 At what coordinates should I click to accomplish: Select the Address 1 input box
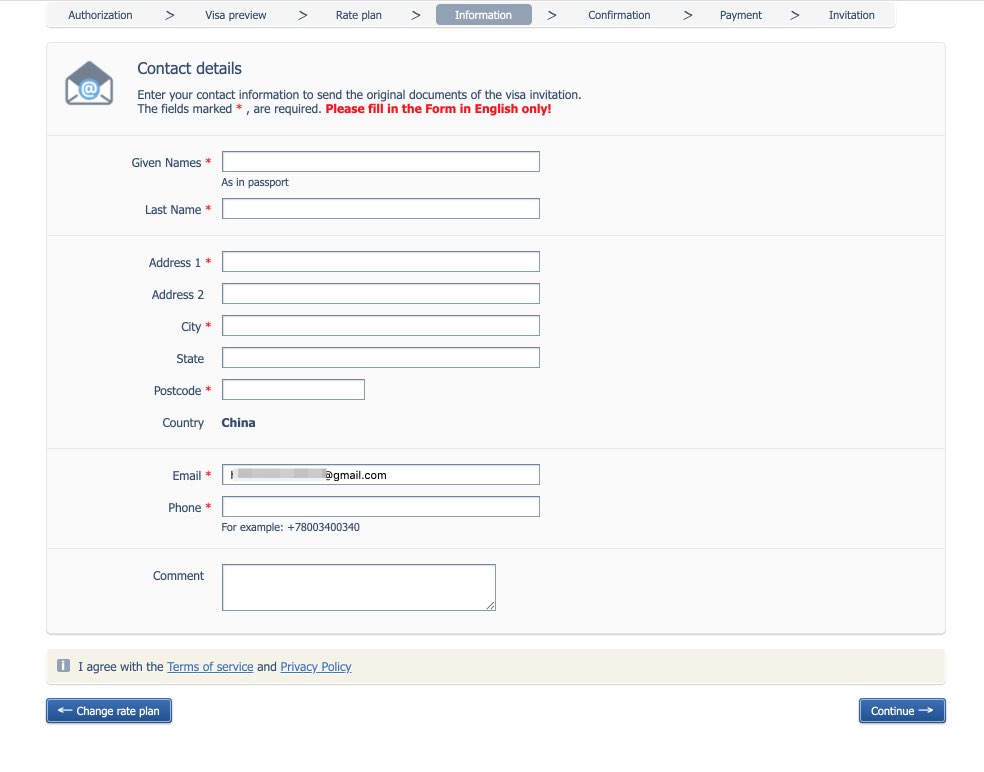click(380, 262)
